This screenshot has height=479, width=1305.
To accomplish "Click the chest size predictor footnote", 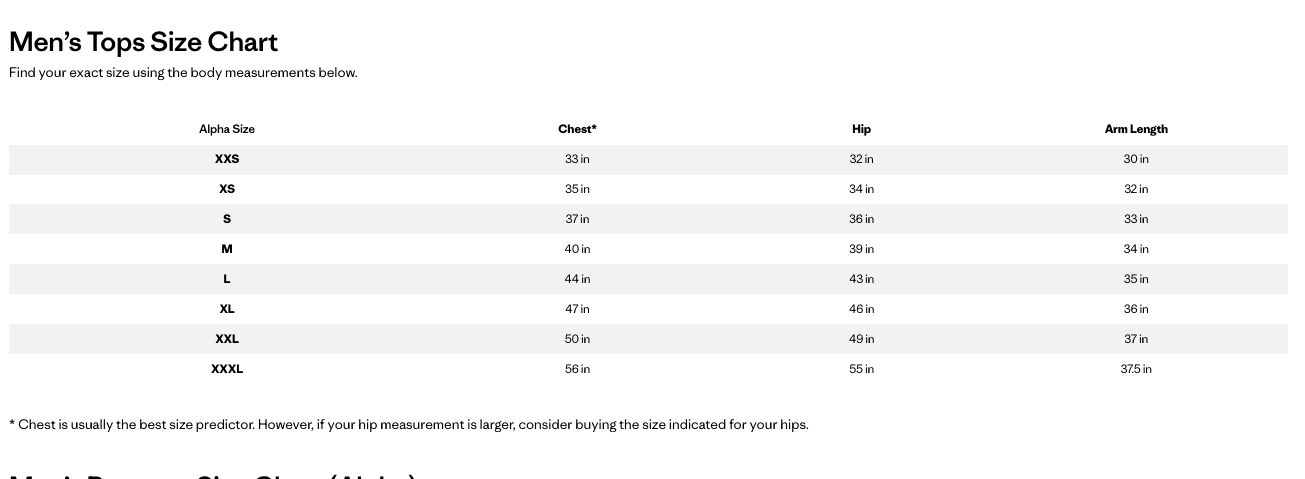I will pyautogui.click(x=408, y=424).
